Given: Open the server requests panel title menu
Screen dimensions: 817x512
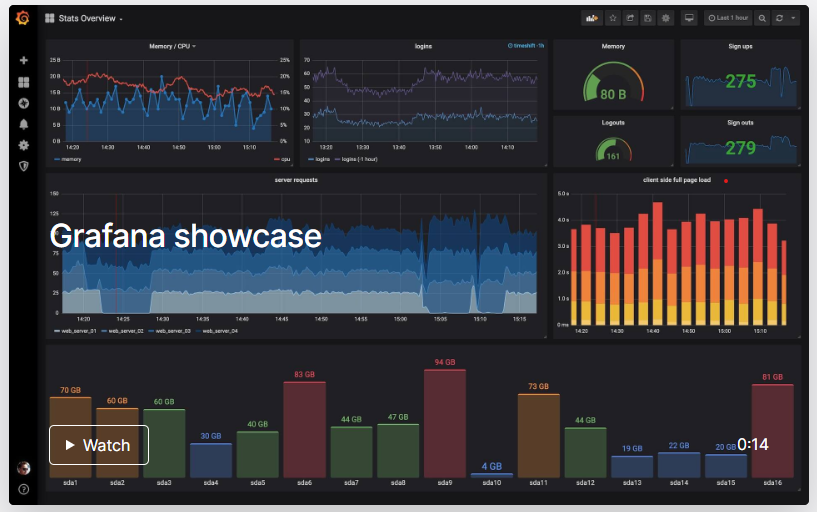Looking at the screenshot, I should click(x=296, y=180).
